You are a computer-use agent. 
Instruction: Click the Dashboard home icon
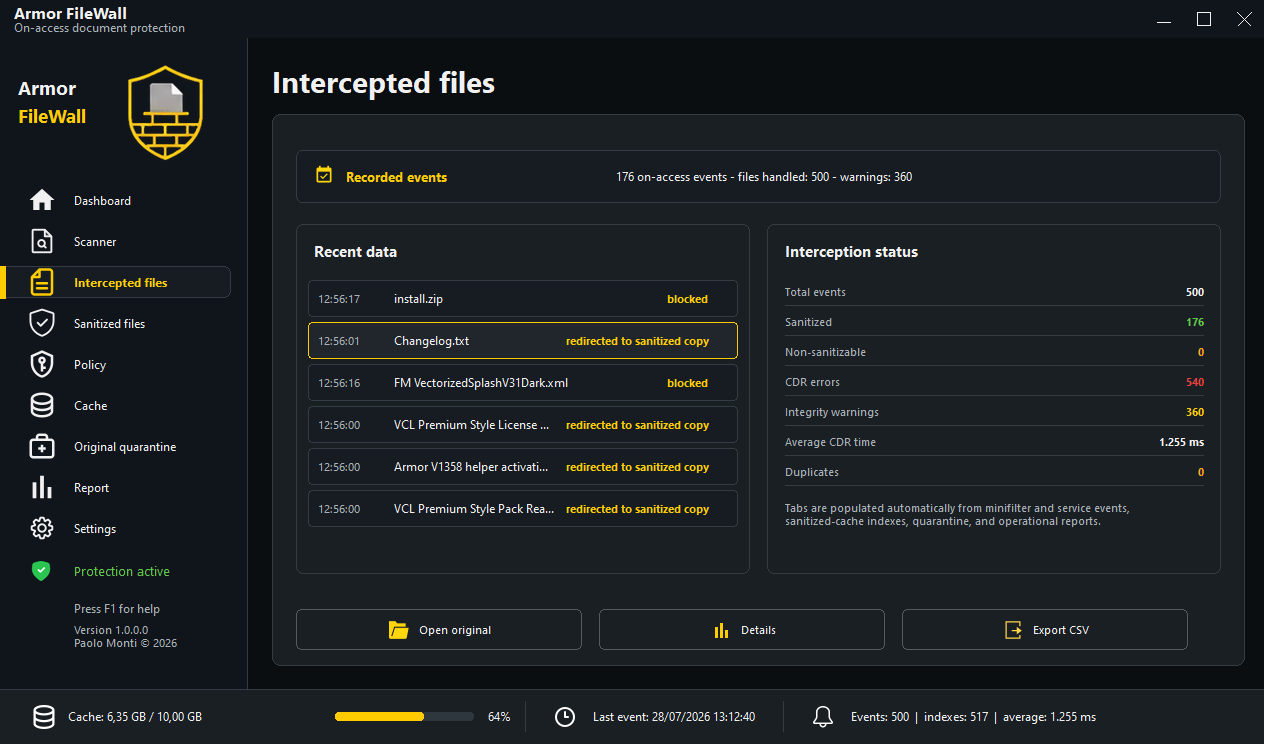click(x=42, y=200)
